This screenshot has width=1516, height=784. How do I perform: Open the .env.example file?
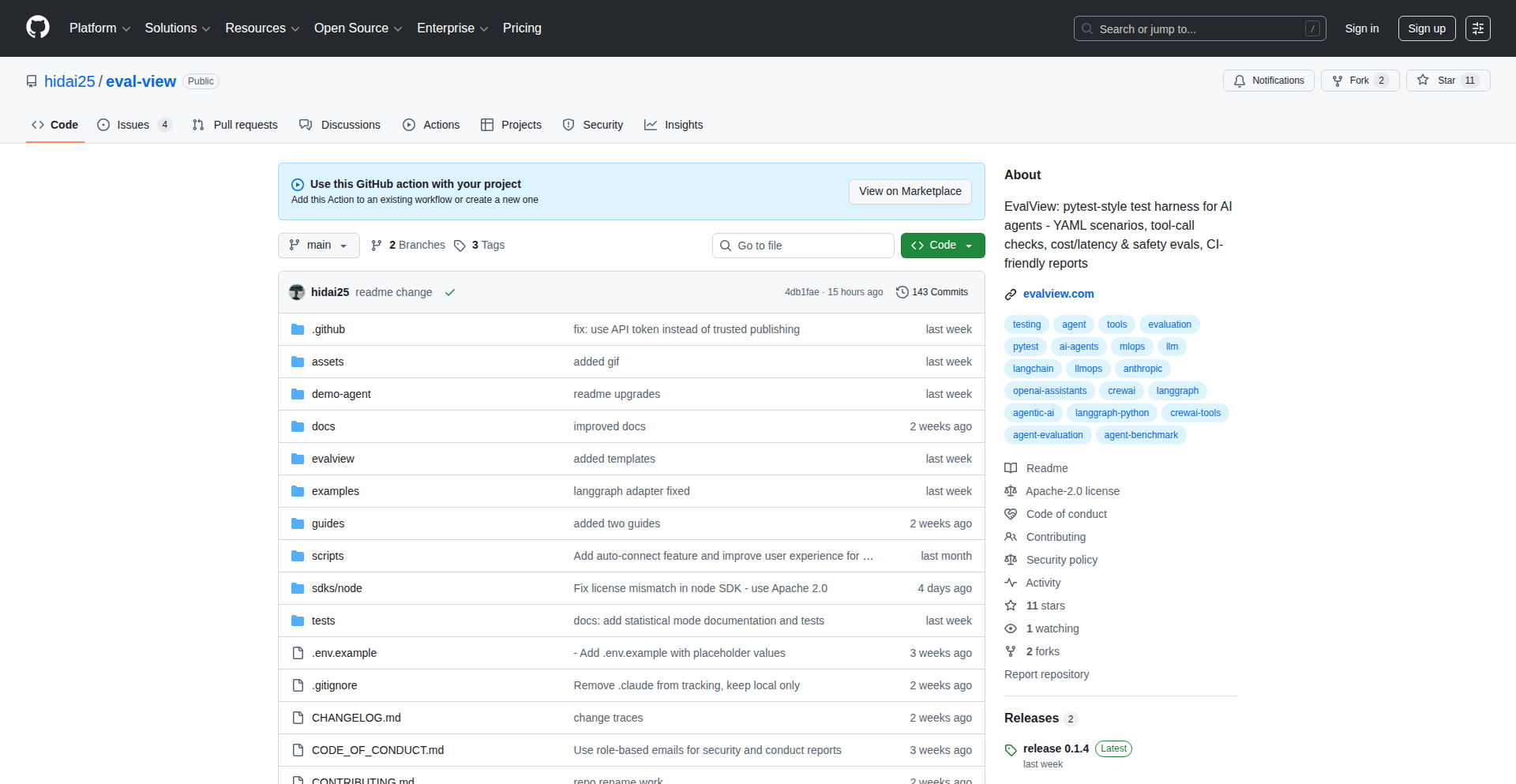coord(344,653)
